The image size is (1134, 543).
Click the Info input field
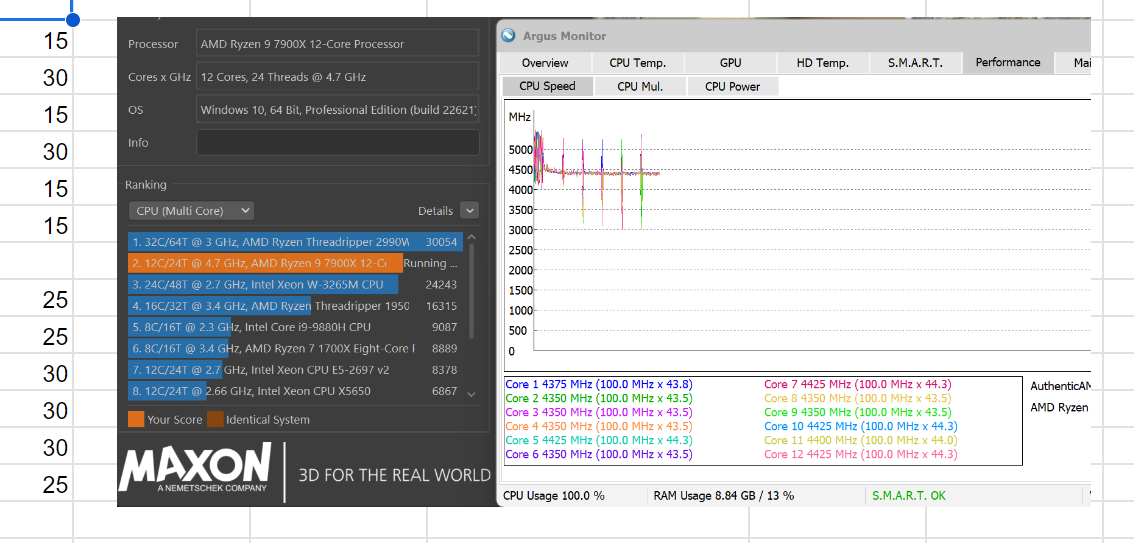click(338, 142)
